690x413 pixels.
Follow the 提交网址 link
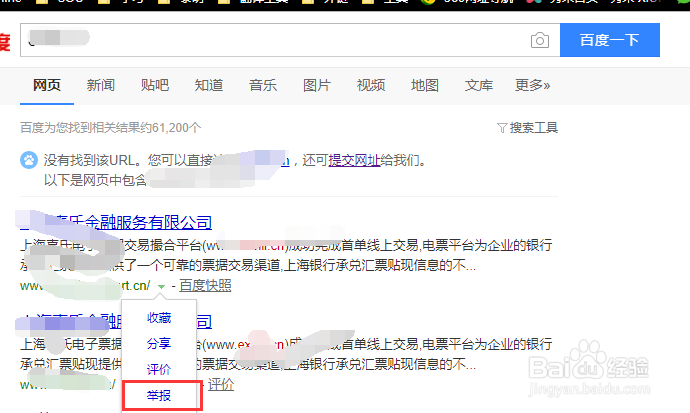pyautogui.click(x=354, y=161)
